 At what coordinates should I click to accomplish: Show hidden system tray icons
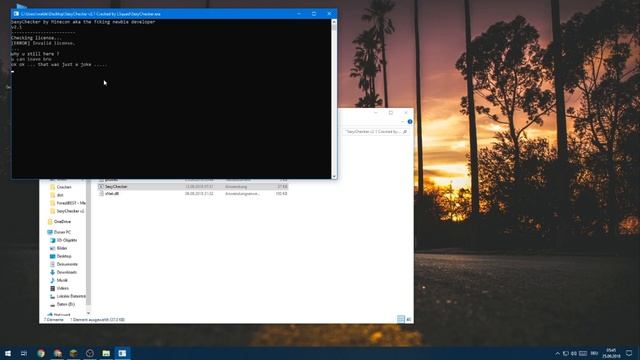click(x=557, y=353)
